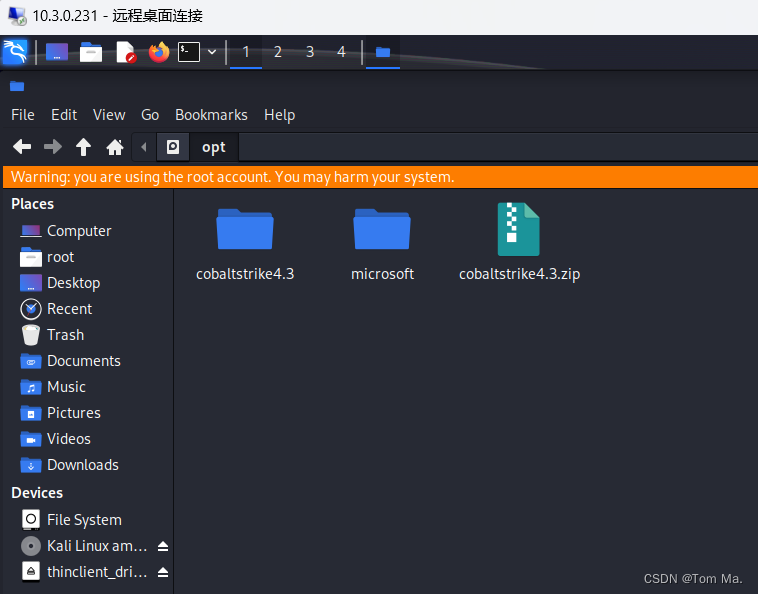Click the cobaltstrike4.3 folder name label
The image size is (758, 594).
click(x=245, y=274)
